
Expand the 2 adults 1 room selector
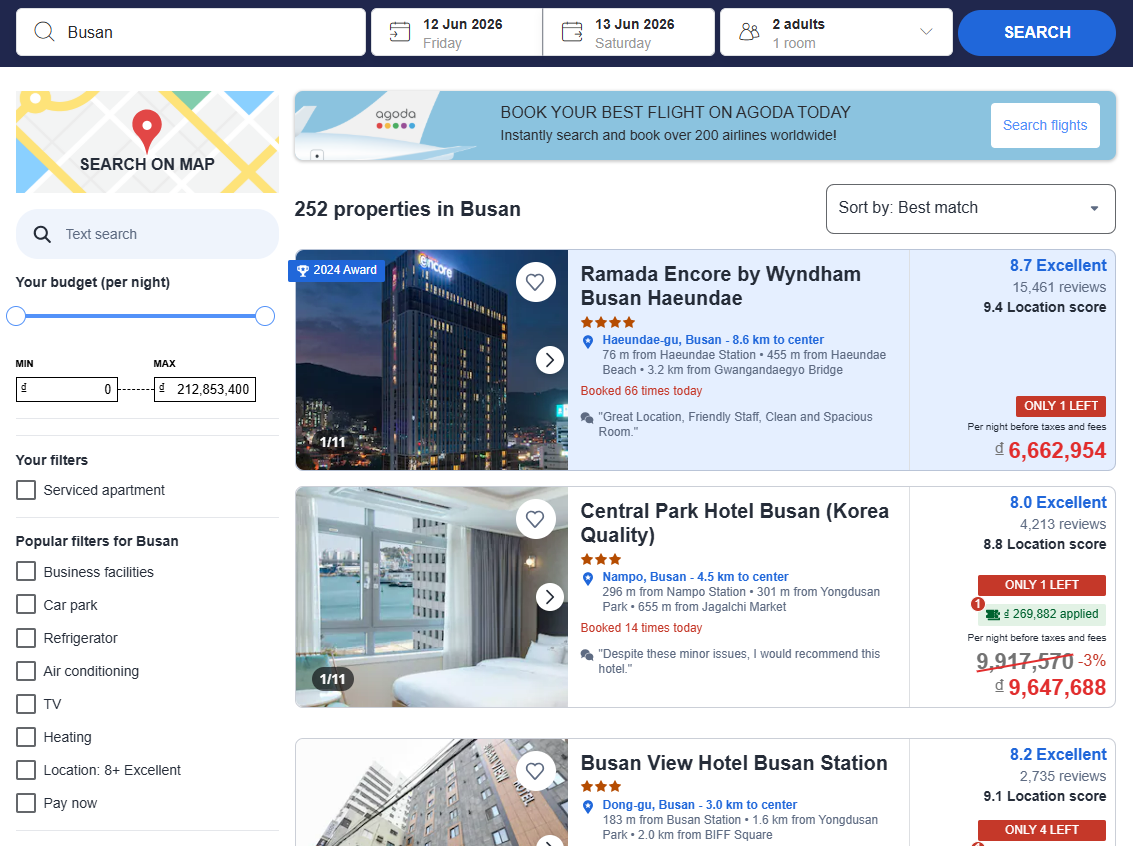[834, 32]
